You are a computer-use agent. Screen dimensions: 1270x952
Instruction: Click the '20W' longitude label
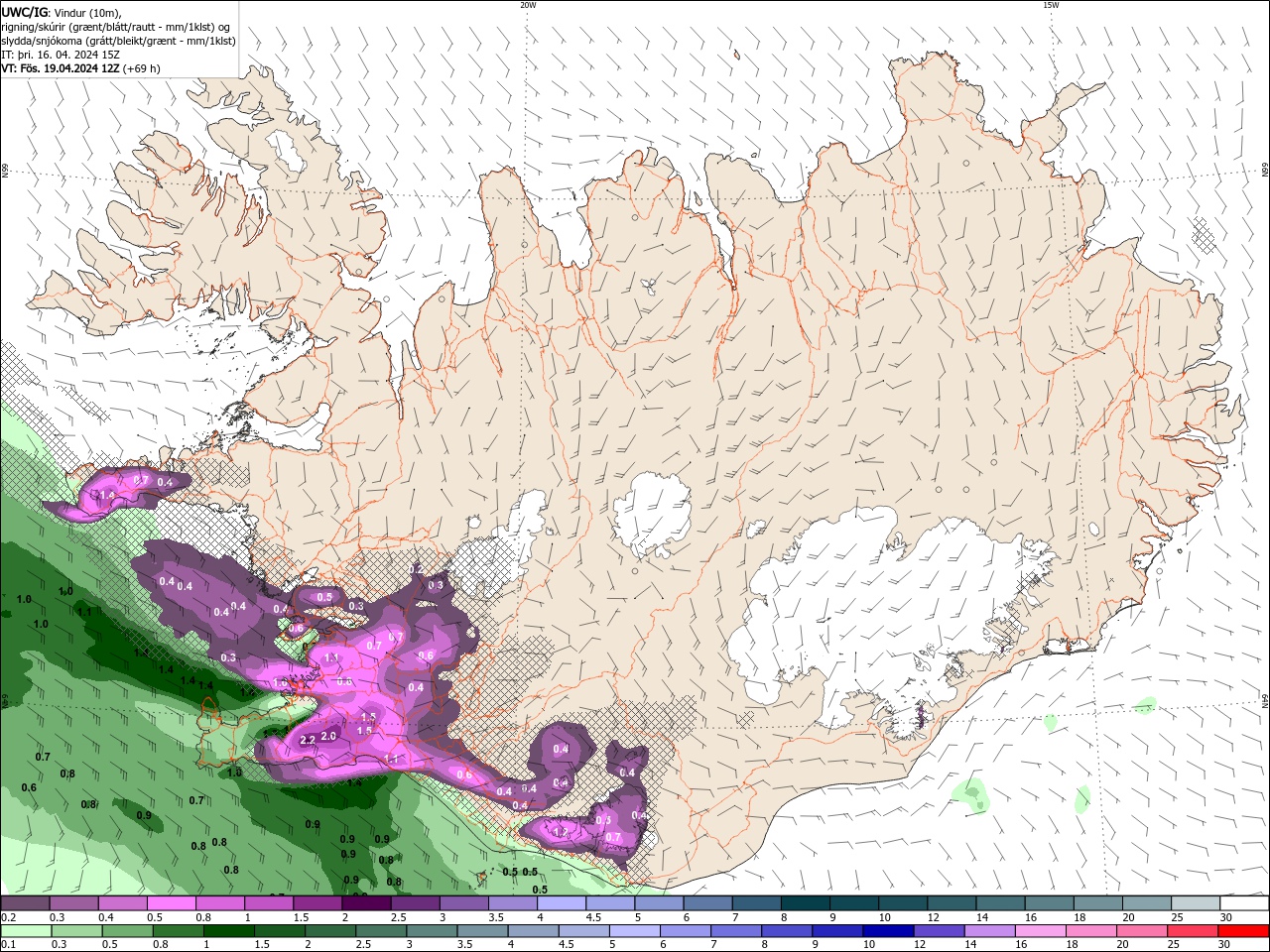pos(528,5)
